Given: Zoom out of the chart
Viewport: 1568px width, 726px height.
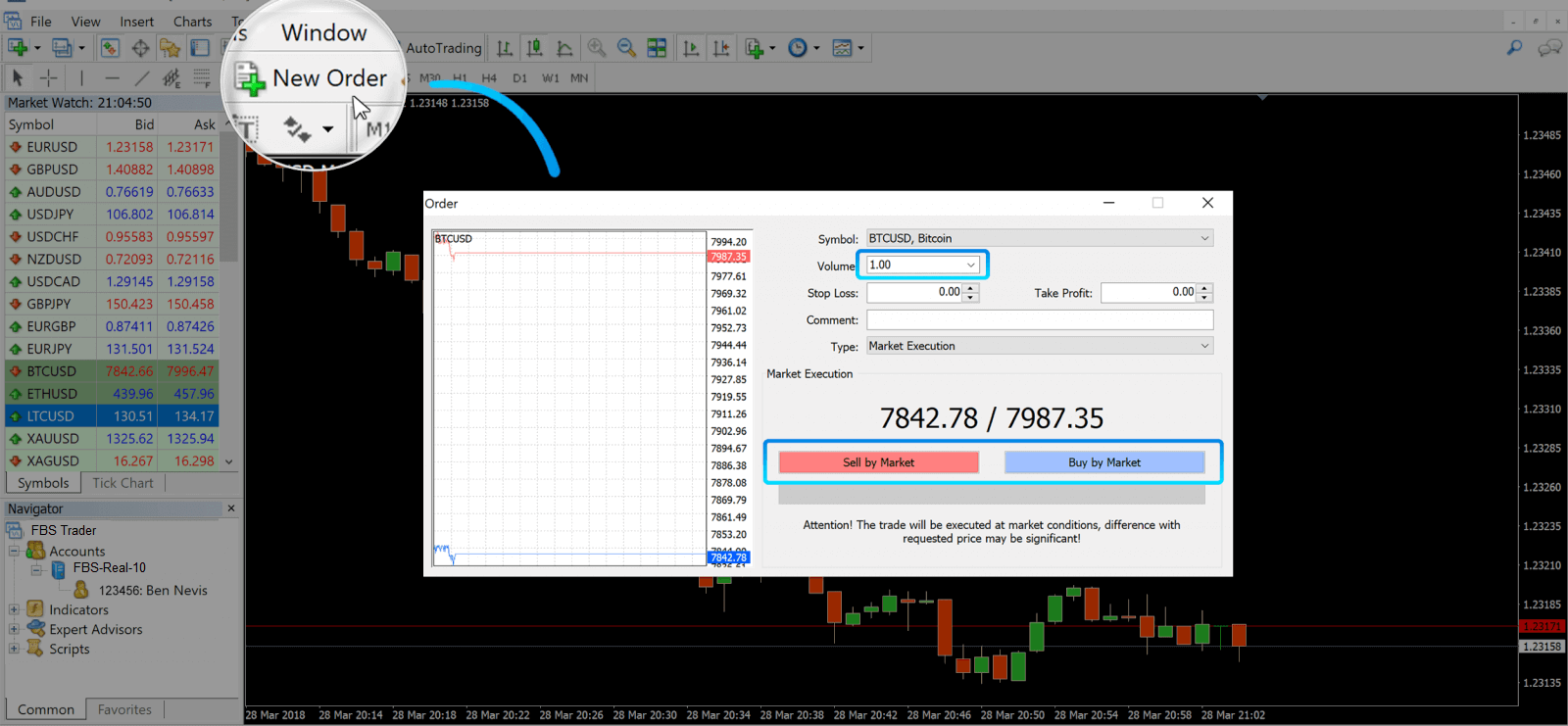Looking at the screenshot, I should pyautogui.click(x=626, y=48).
